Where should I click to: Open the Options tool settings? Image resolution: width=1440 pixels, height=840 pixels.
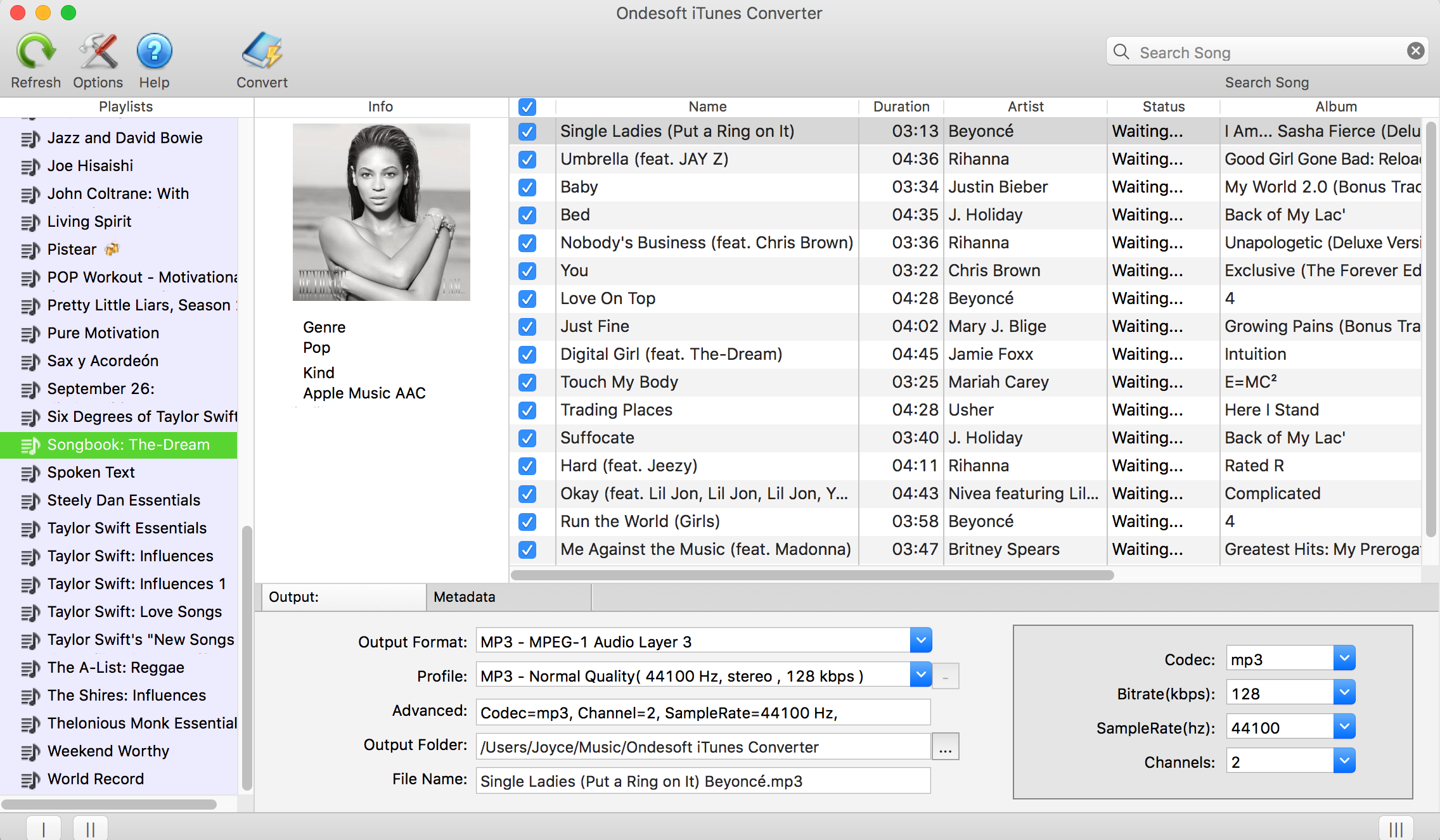(96, 51)
